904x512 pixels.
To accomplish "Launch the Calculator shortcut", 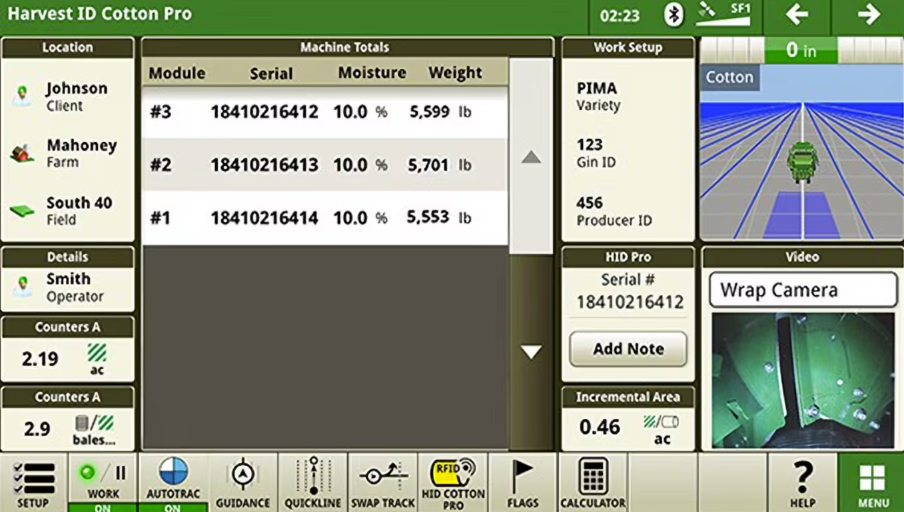I will (593, 483).
